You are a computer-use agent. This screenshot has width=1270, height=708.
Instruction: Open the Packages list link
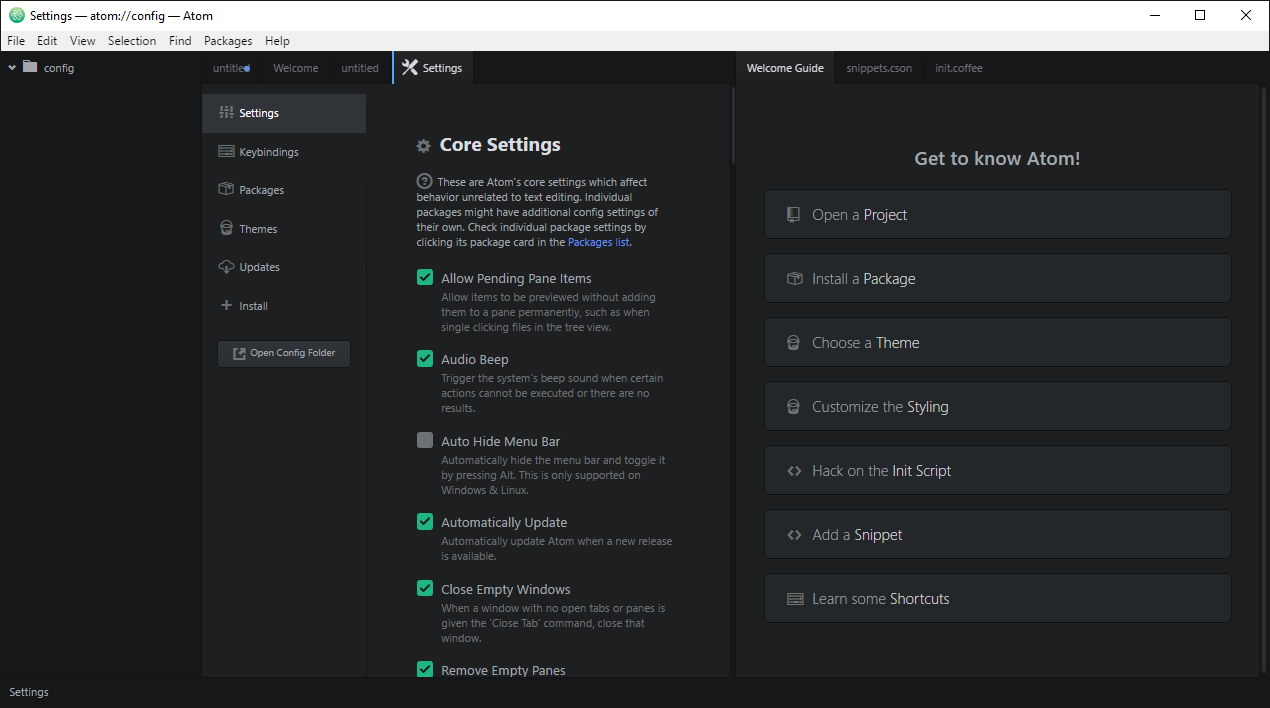pyautogui.click(x=597, y=241)
